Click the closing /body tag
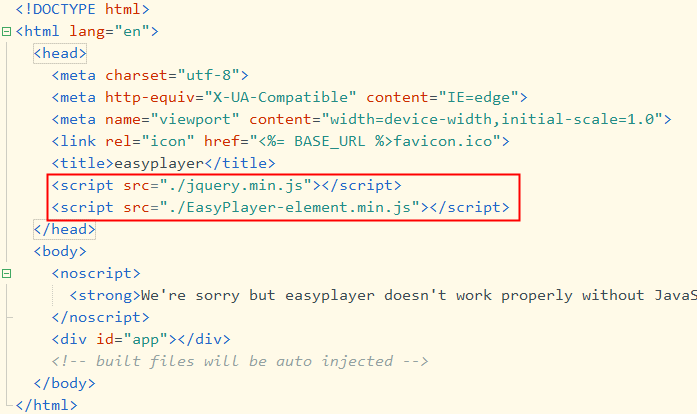The image size is (697, 414). click(64, 383)
